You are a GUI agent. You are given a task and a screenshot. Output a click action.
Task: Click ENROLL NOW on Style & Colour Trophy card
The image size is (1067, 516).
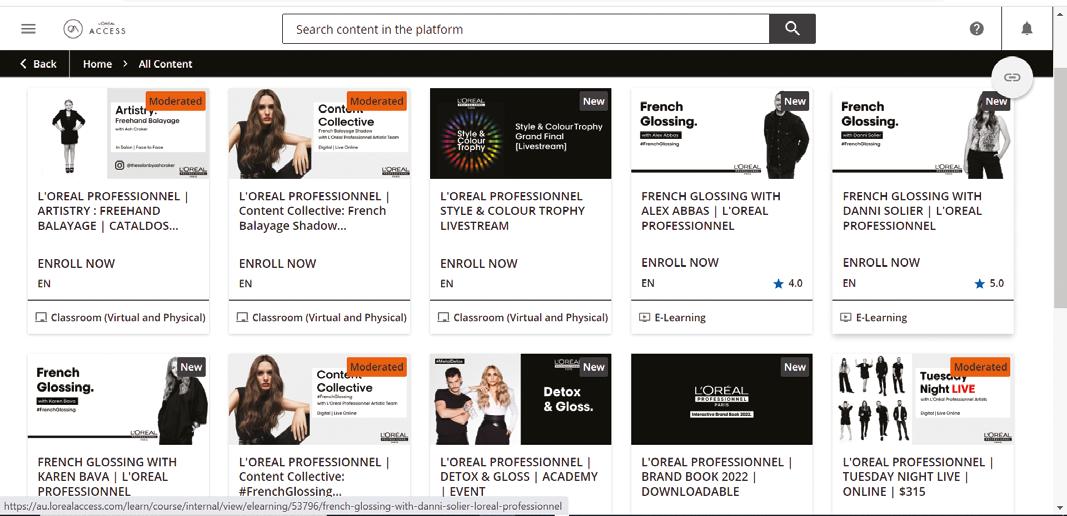click(x=479, y=263)
